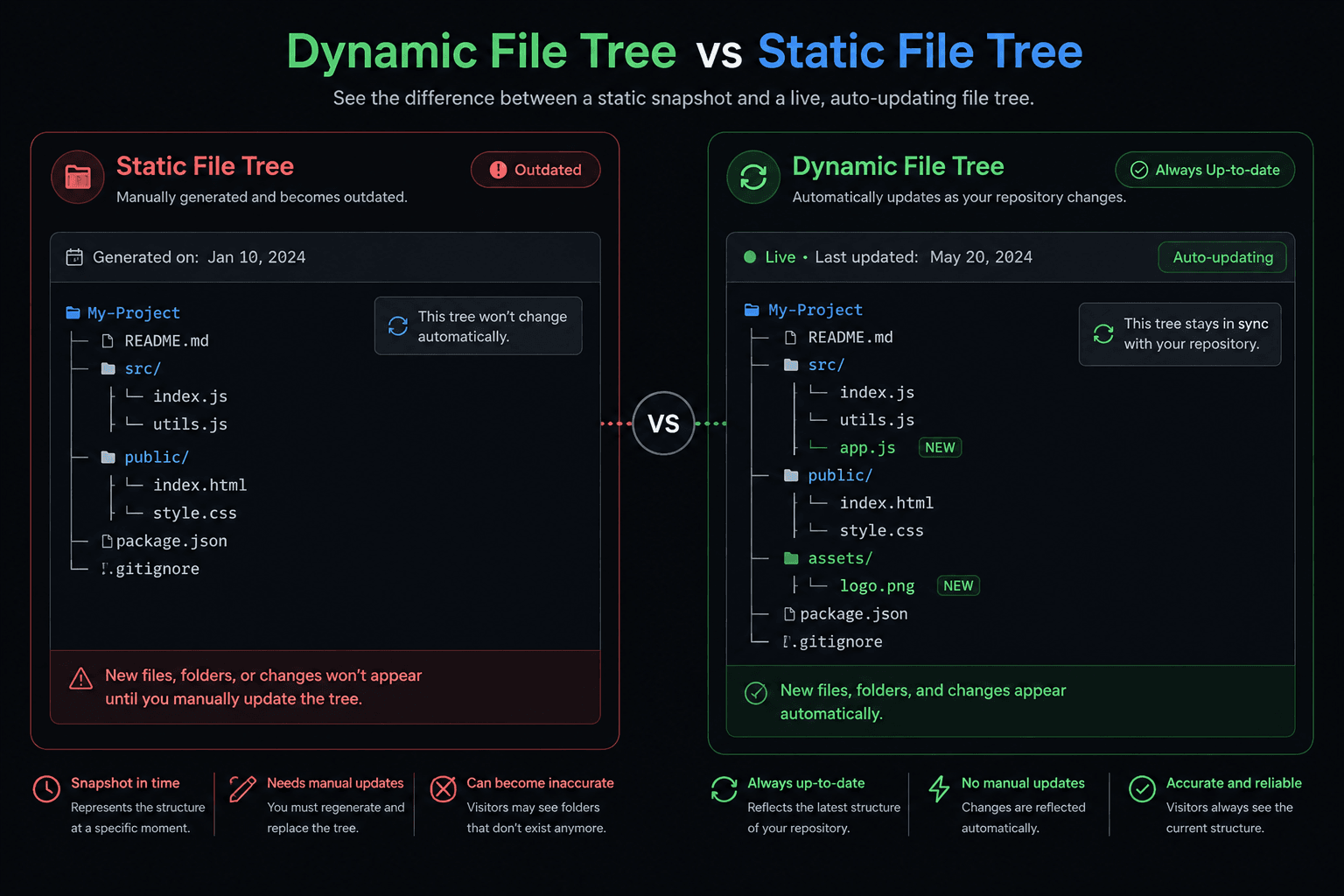This screenshot has width=1344, height=896.
Task: Click the 'Jan 10, 2024' generated date
Action: click(256, 257)
